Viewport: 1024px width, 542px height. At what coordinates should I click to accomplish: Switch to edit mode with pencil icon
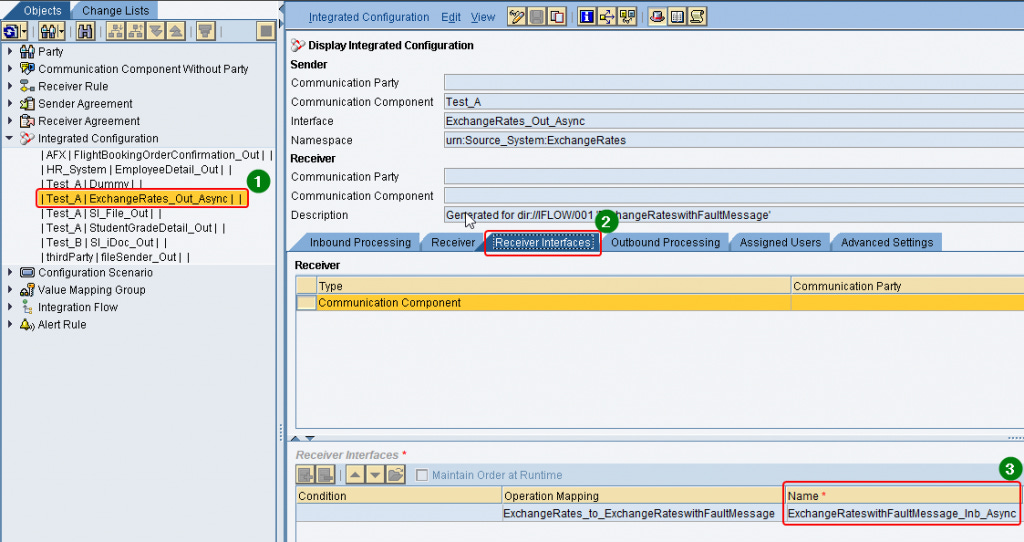pyautogui.click(x=517, y=16)
